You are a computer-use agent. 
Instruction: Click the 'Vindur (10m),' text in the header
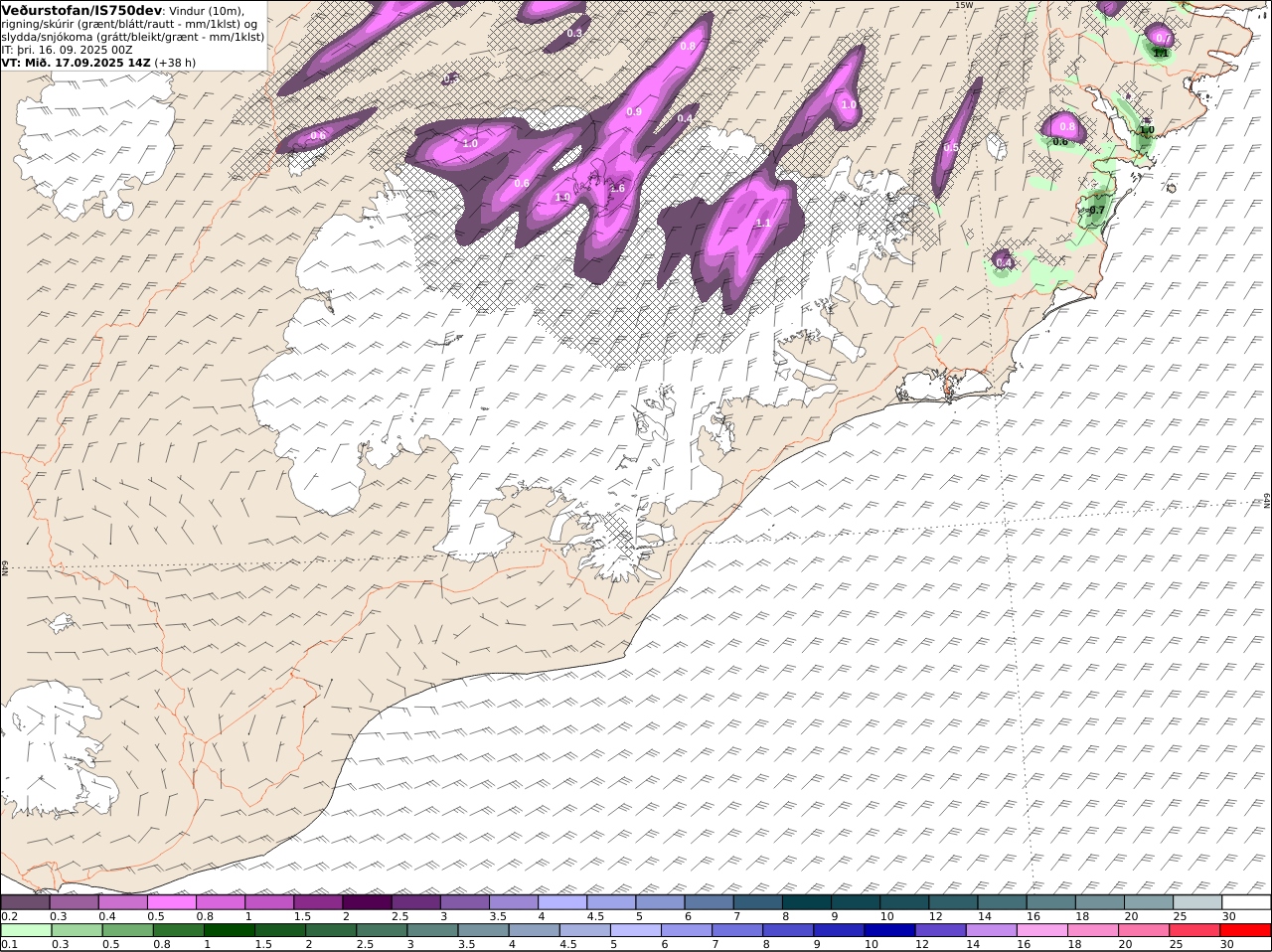(x=207, y=10)
